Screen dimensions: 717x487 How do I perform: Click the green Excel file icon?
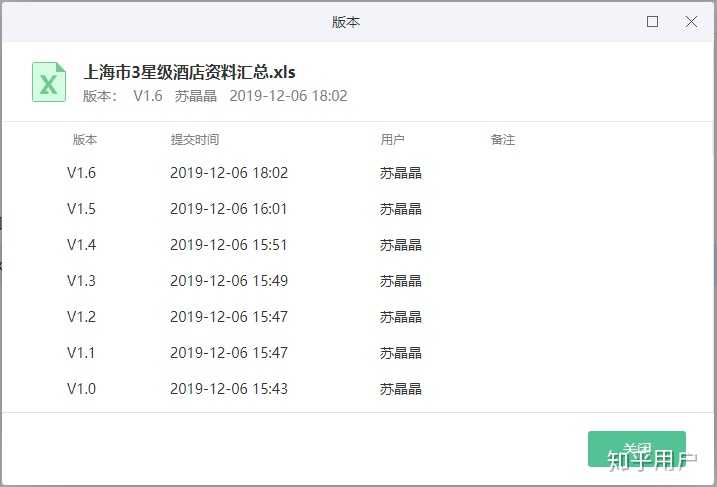49,82
